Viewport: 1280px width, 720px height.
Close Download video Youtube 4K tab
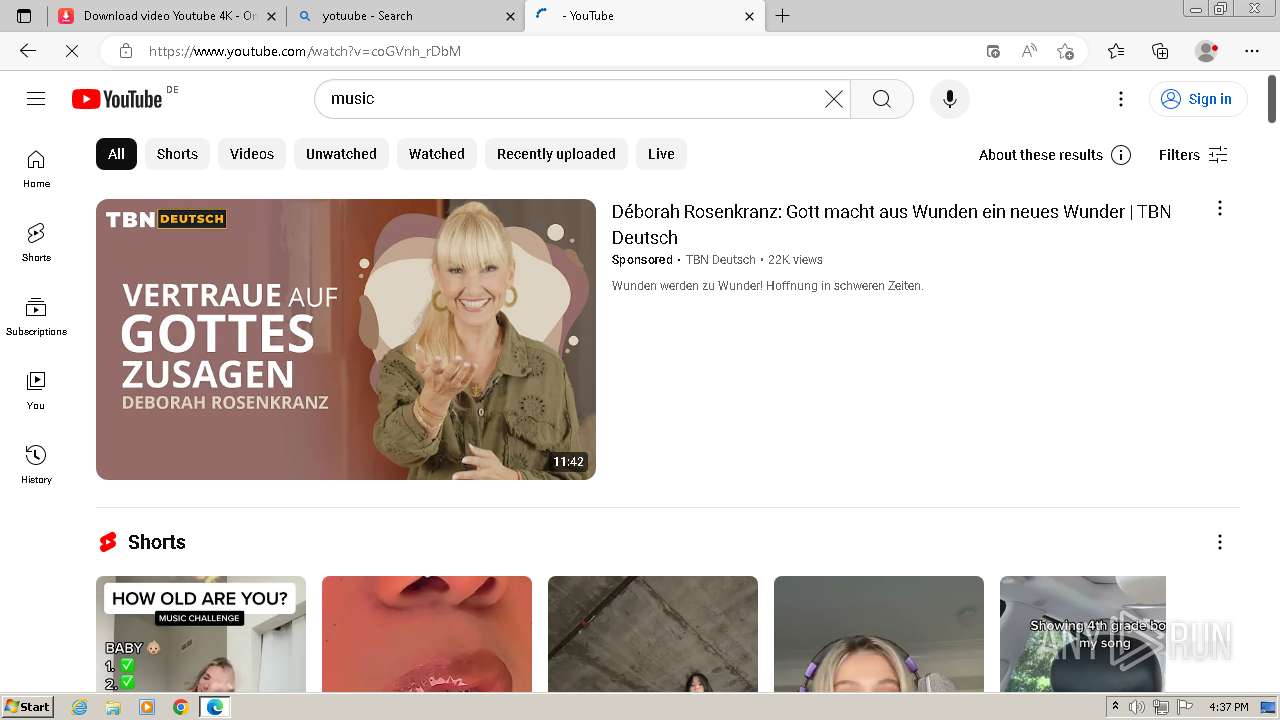pyautogui.click(x=271, y=16)
